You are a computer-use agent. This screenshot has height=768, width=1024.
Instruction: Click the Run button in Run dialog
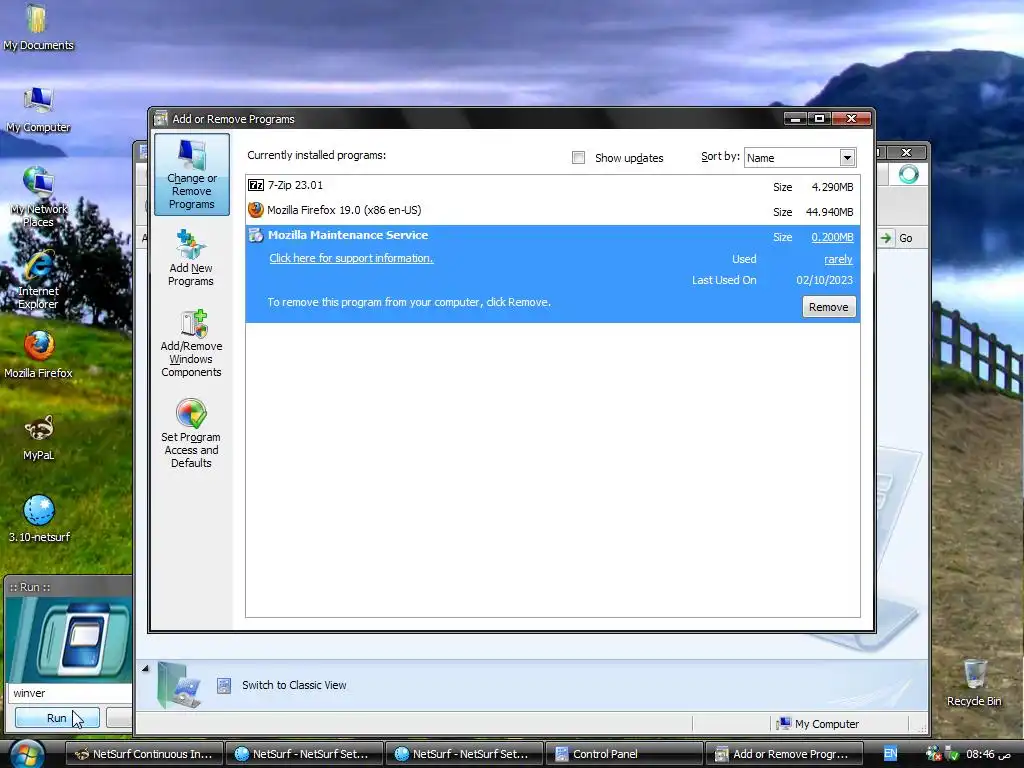[x=57, y=718]
